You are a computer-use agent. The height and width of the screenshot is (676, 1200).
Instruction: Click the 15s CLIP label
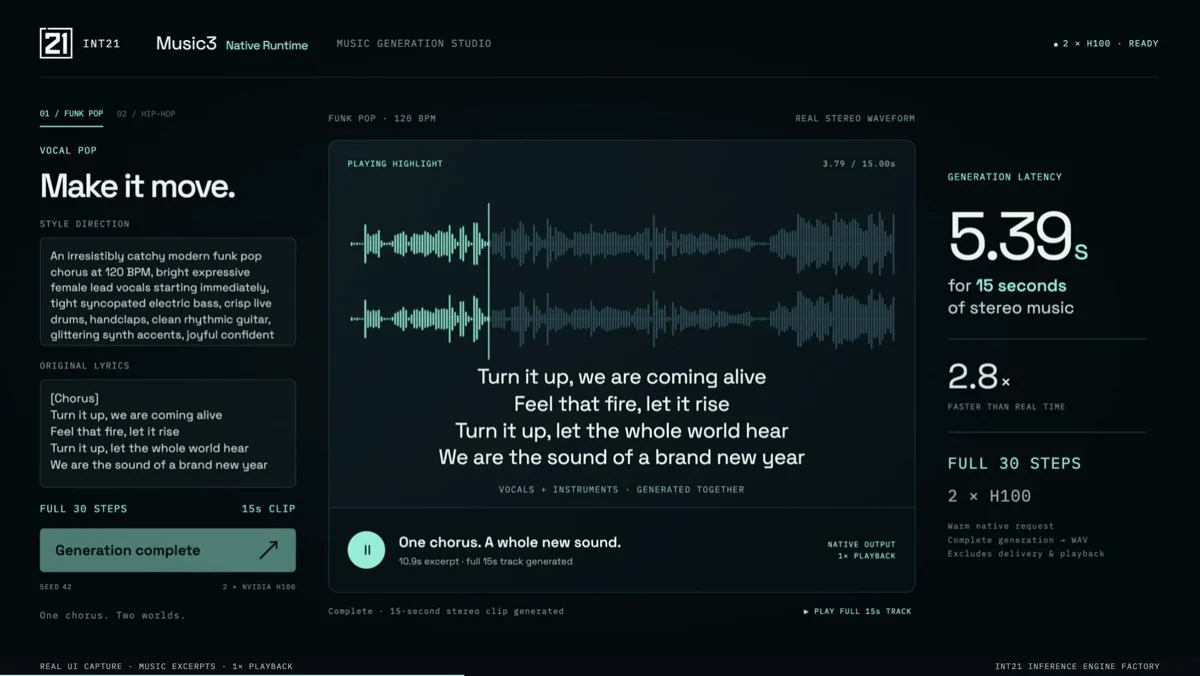coord(268,509)
